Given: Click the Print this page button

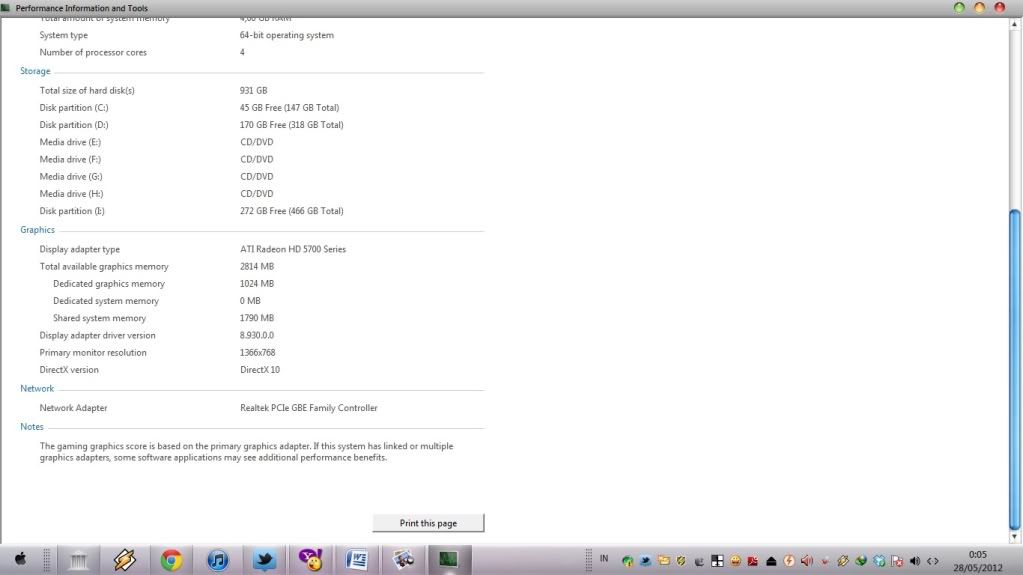Looking at the screenshot, I should (428, 523).
